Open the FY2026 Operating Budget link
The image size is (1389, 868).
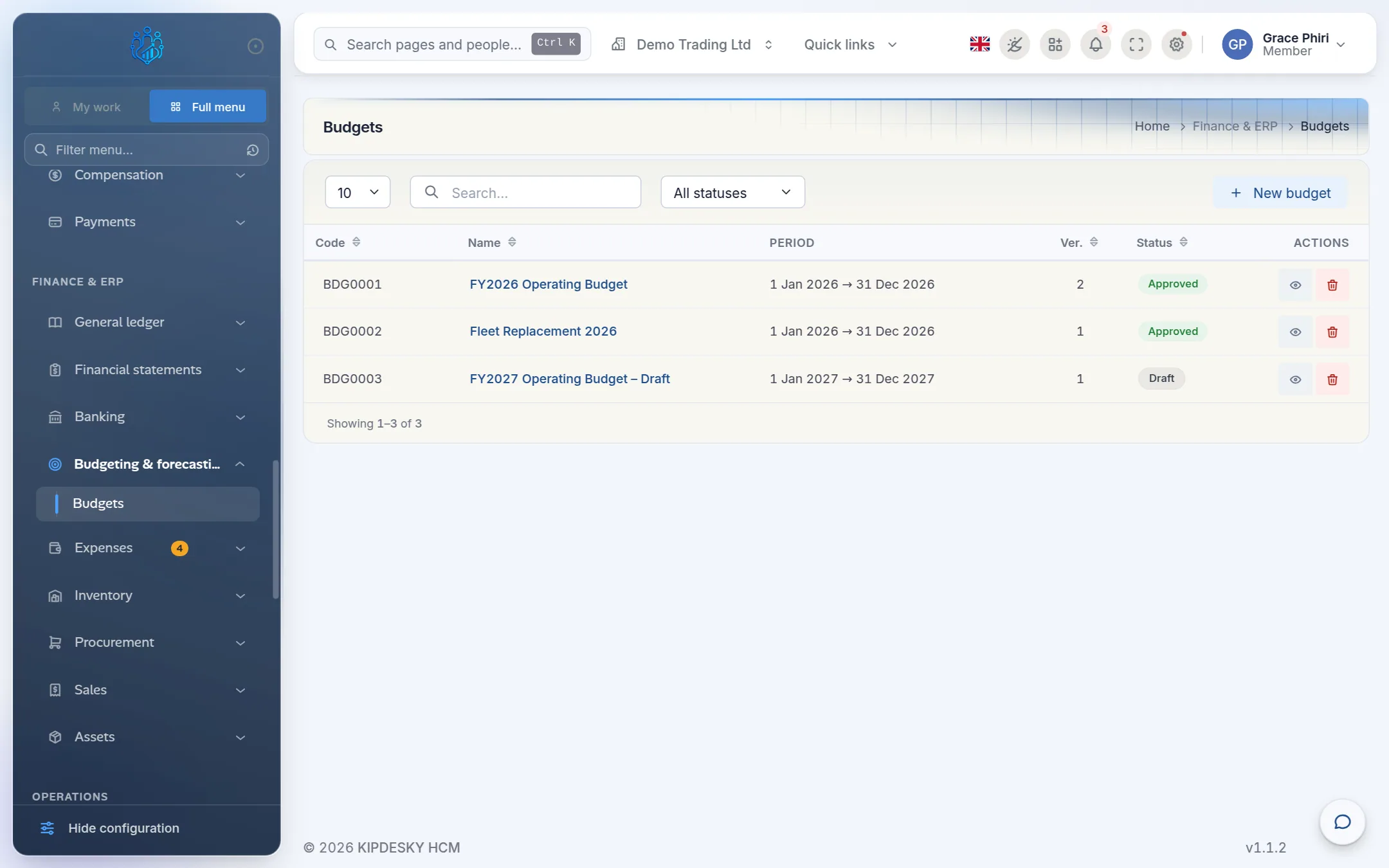pos(549,284)
